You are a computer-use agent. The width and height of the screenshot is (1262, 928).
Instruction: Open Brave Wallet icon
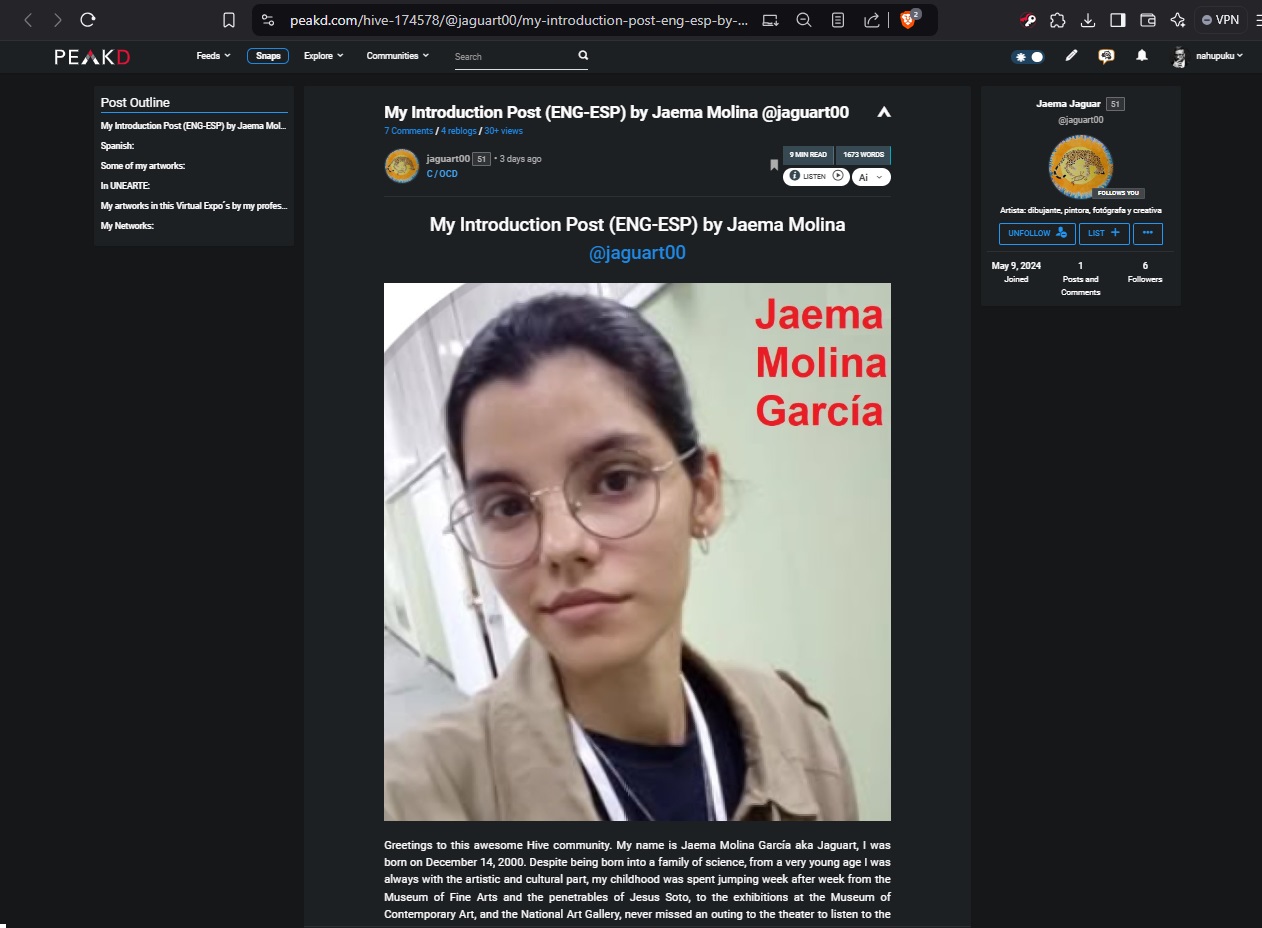click(x=1148, y=20)
